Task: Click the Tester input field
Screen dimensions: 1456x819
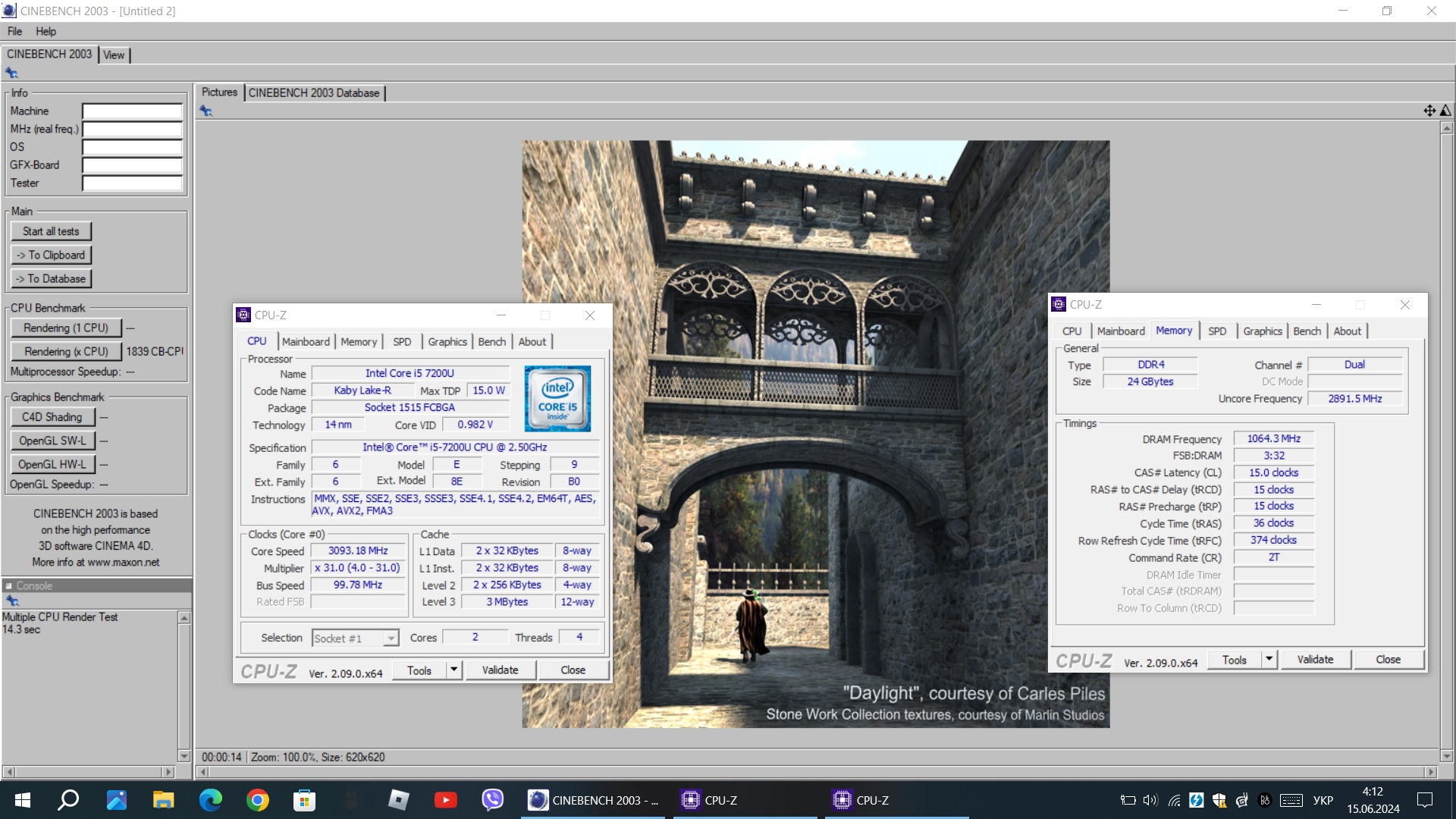Action: click(133, 184)
